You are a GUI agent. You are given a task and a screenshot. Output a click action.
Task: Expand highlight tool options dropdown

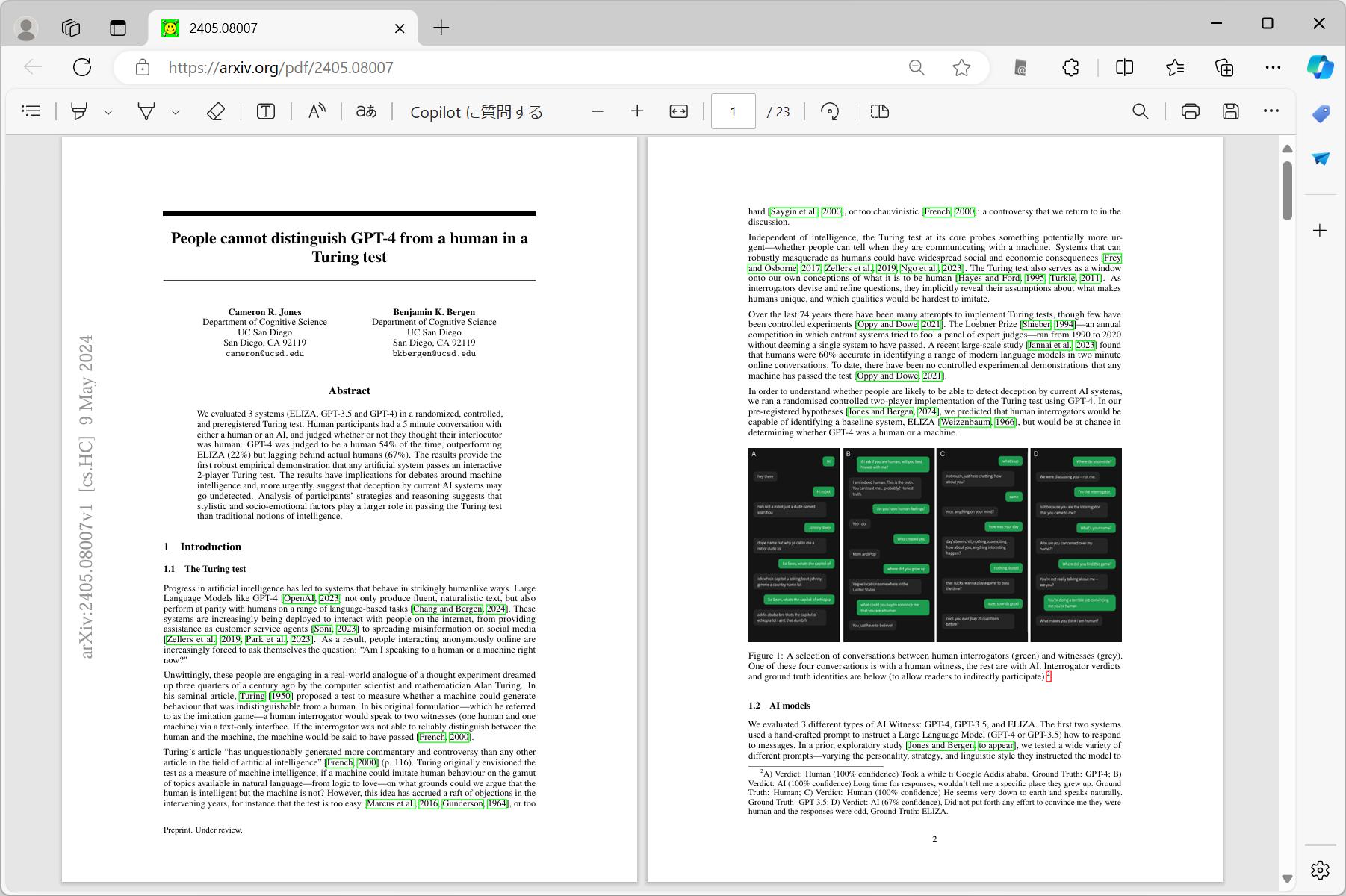pos(108,112)
